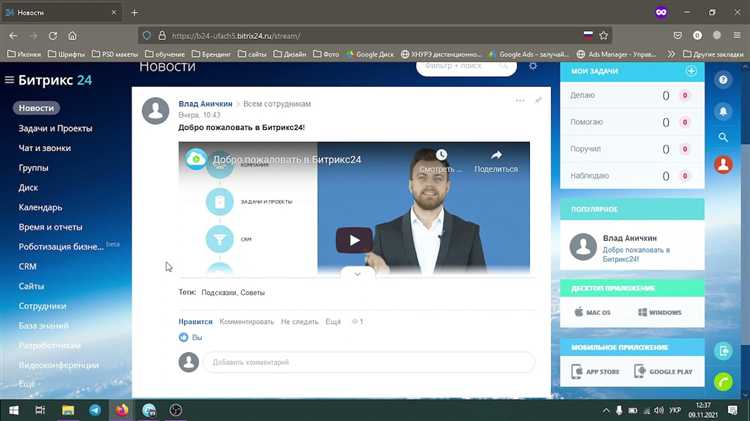
Task: Open Telegram from the taskbar
Action: 95,410
